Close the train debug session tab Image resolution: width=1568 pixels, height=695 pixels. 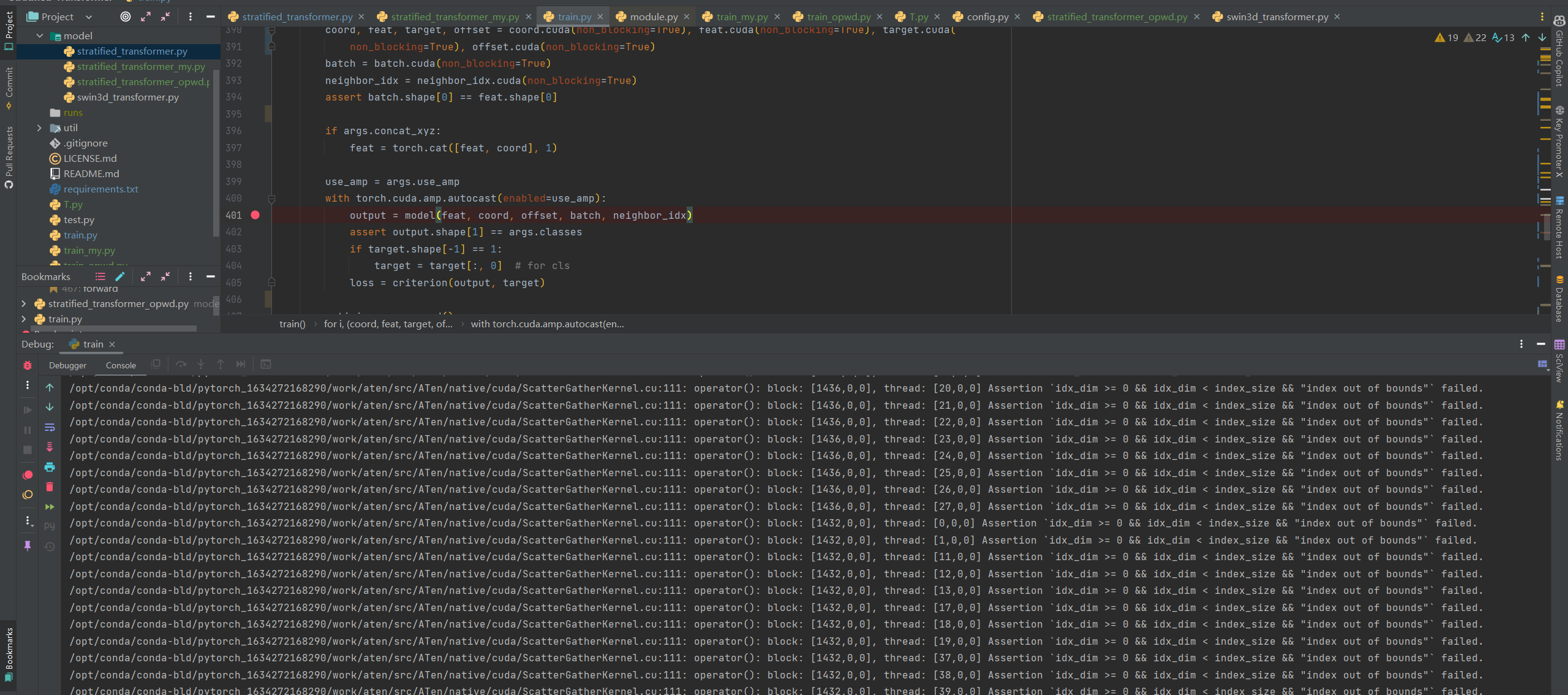(x=112, y=344)
